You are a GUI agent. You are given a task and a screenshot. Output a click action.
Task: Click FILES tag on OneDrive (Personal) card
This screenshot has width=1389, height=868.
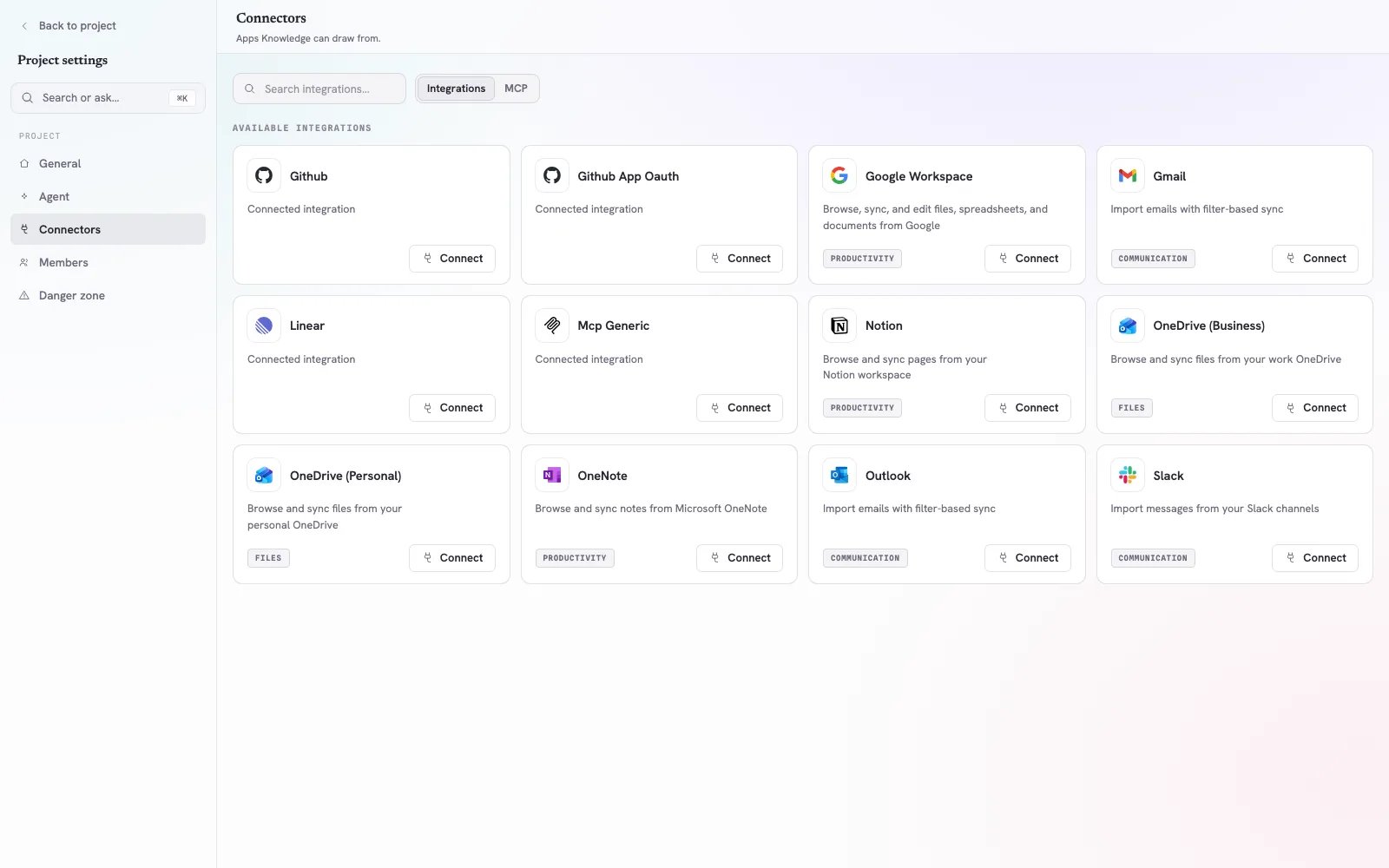[268, 558]
